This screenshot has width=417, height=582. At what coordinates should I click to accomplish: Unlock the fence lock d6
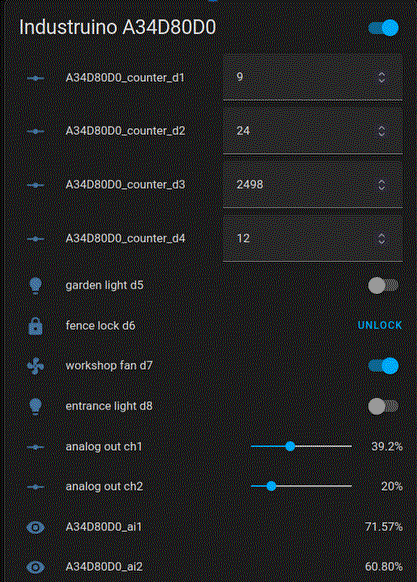(379, 326)
